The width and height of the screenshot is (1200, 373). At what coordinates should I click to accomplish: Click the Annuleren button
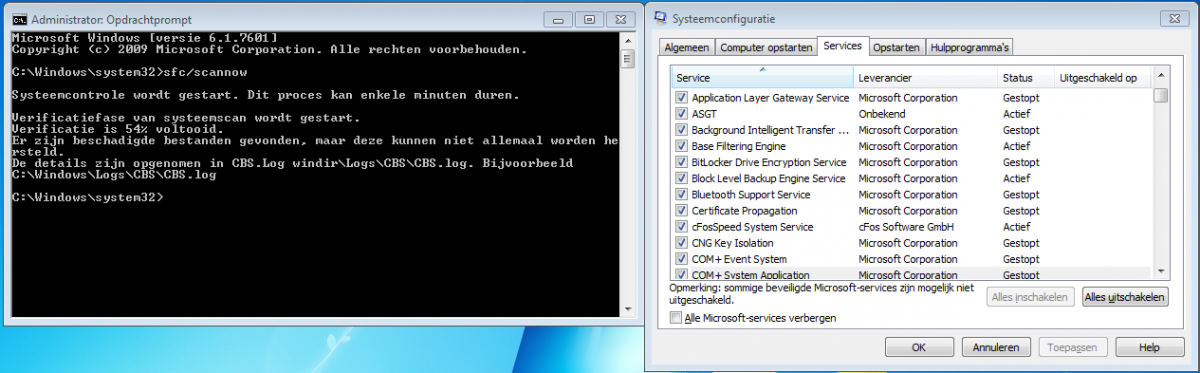tap(996, 347)
